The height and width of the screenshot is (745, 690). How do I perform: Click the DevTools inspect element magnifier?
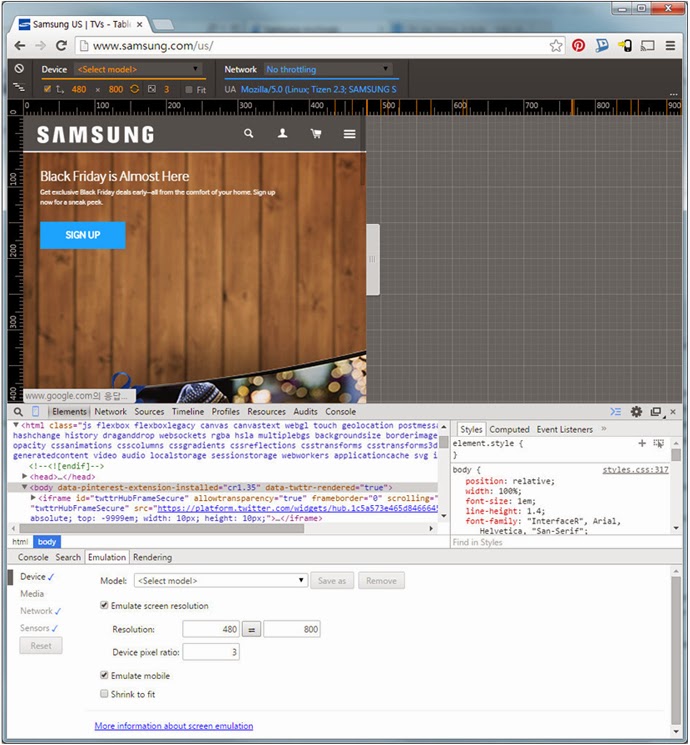point(18,411)
